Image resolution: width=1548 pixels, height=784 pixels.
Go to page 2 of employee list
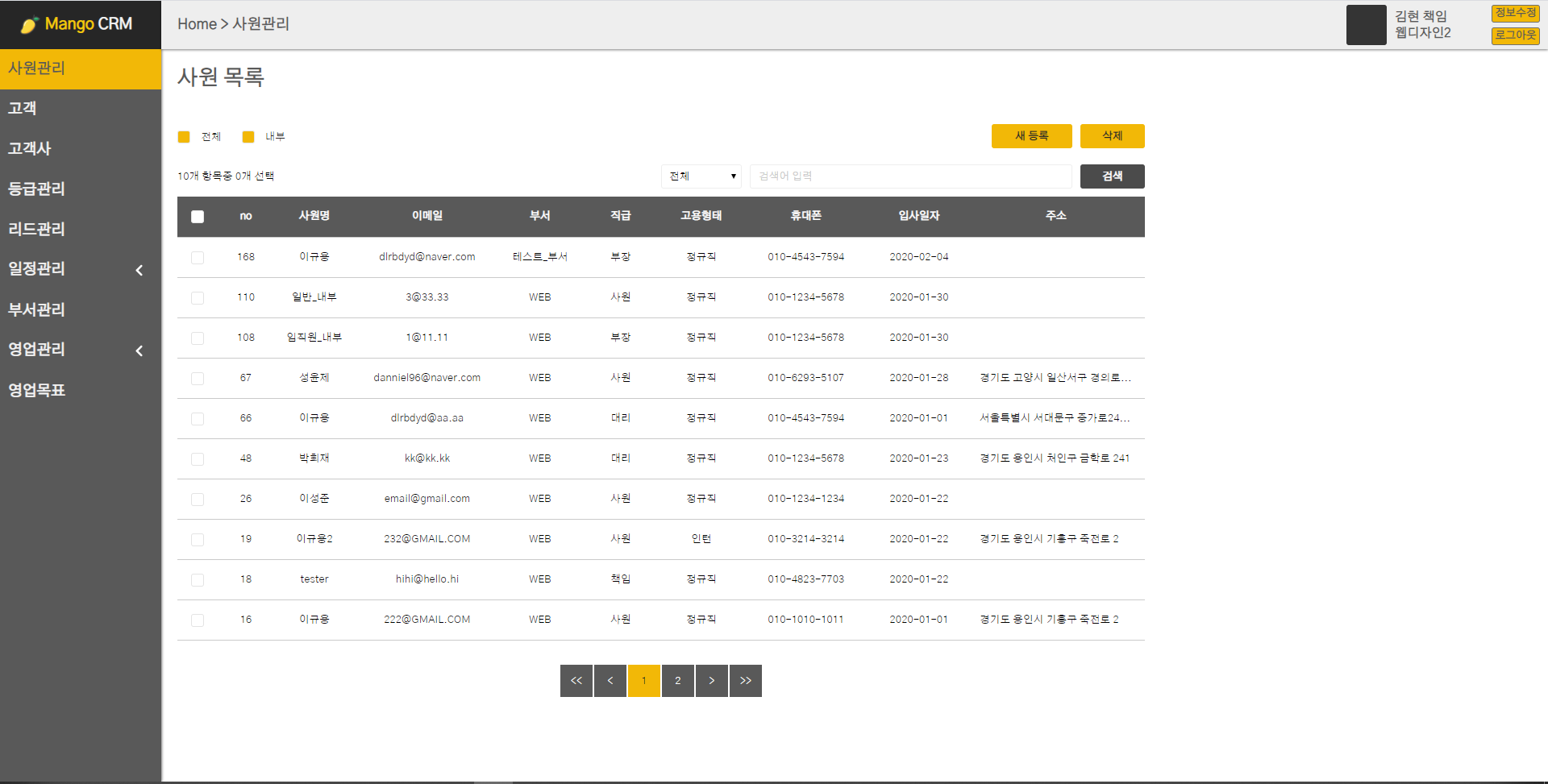click(677, 680)
